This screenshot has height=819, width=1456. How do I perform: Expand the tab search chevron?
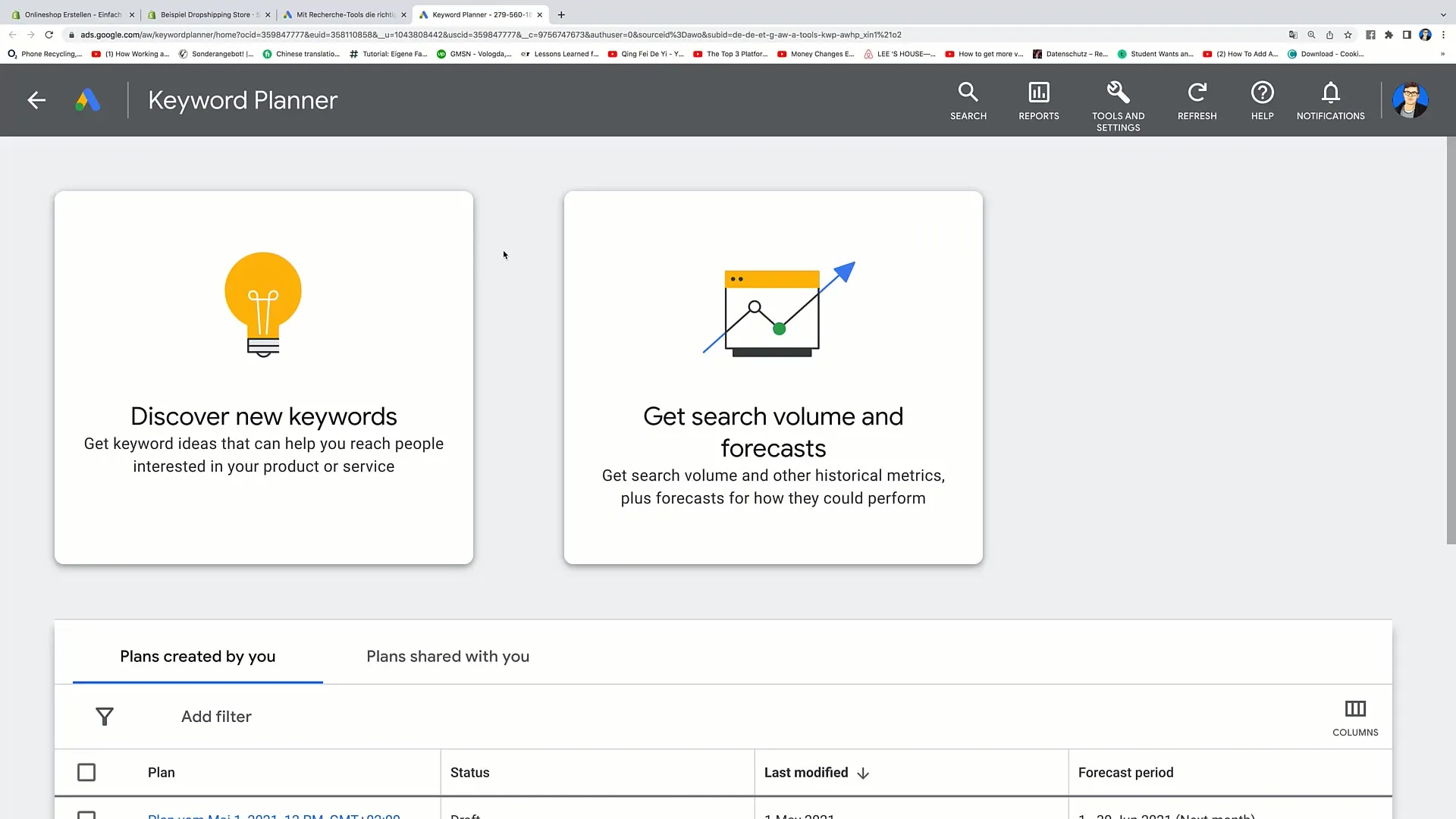point(1443,14)
